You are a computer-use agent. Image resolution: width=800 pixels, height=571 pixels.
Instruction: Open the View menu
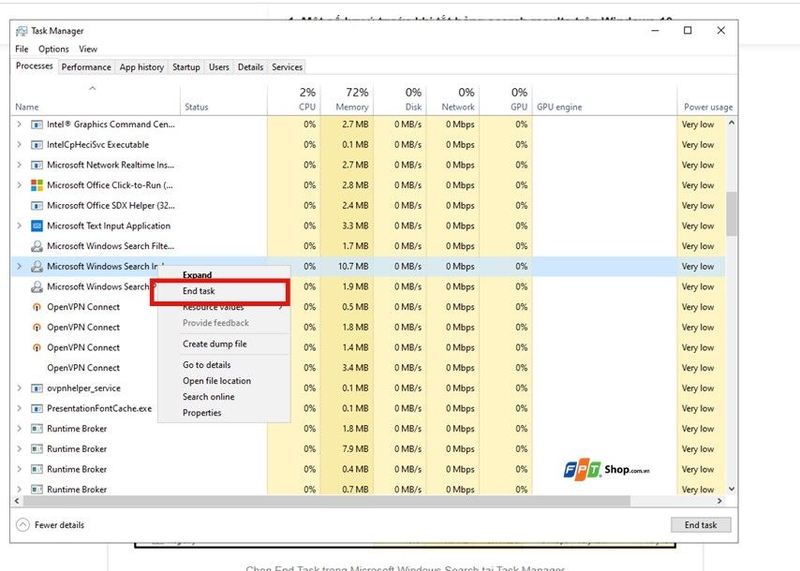88,49
